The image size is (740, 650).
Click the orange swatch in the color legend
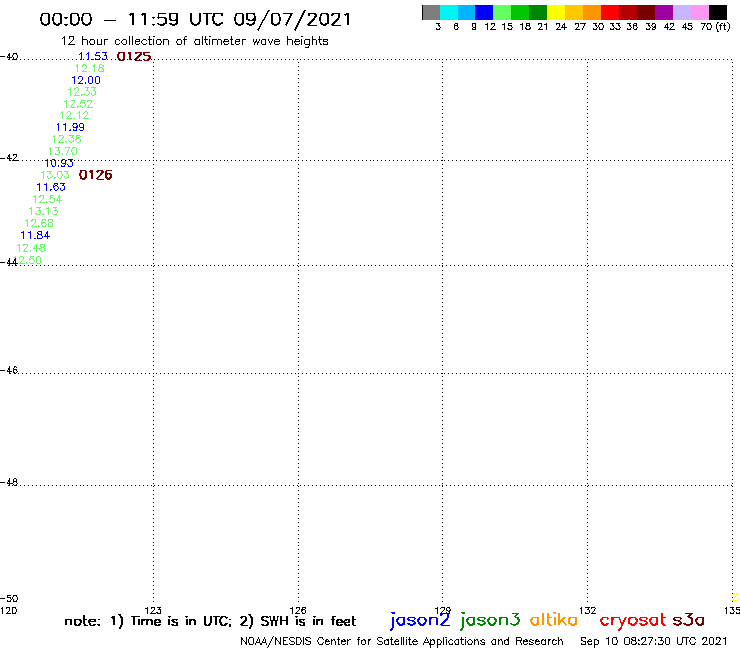[592, 12]
